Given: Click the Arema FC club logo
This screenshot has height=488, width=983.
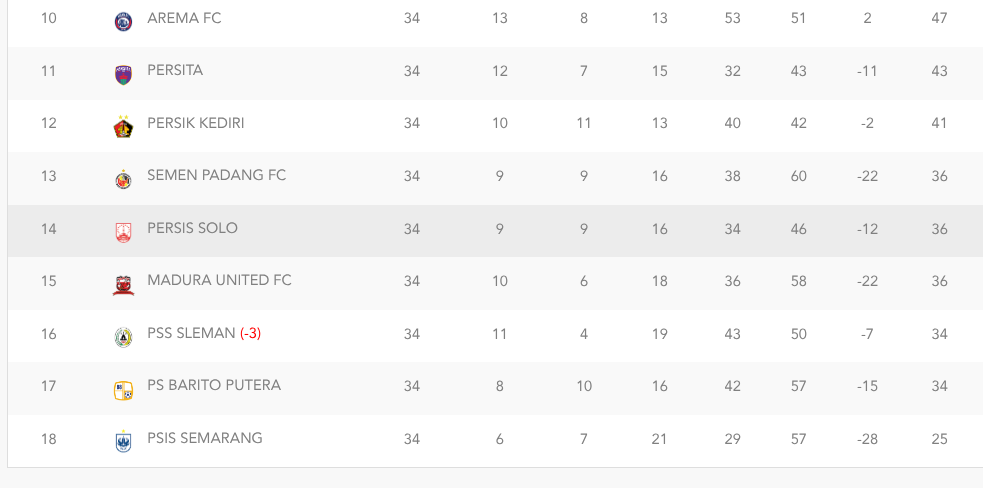Looking at the screenshot, I should 124,22.
